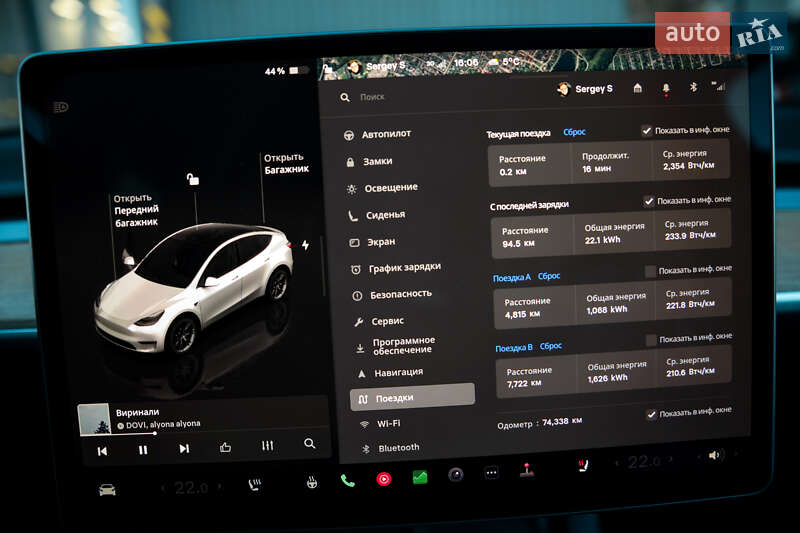
Task: Open the График зарядки menu
Action: click(x=396, y=268)
